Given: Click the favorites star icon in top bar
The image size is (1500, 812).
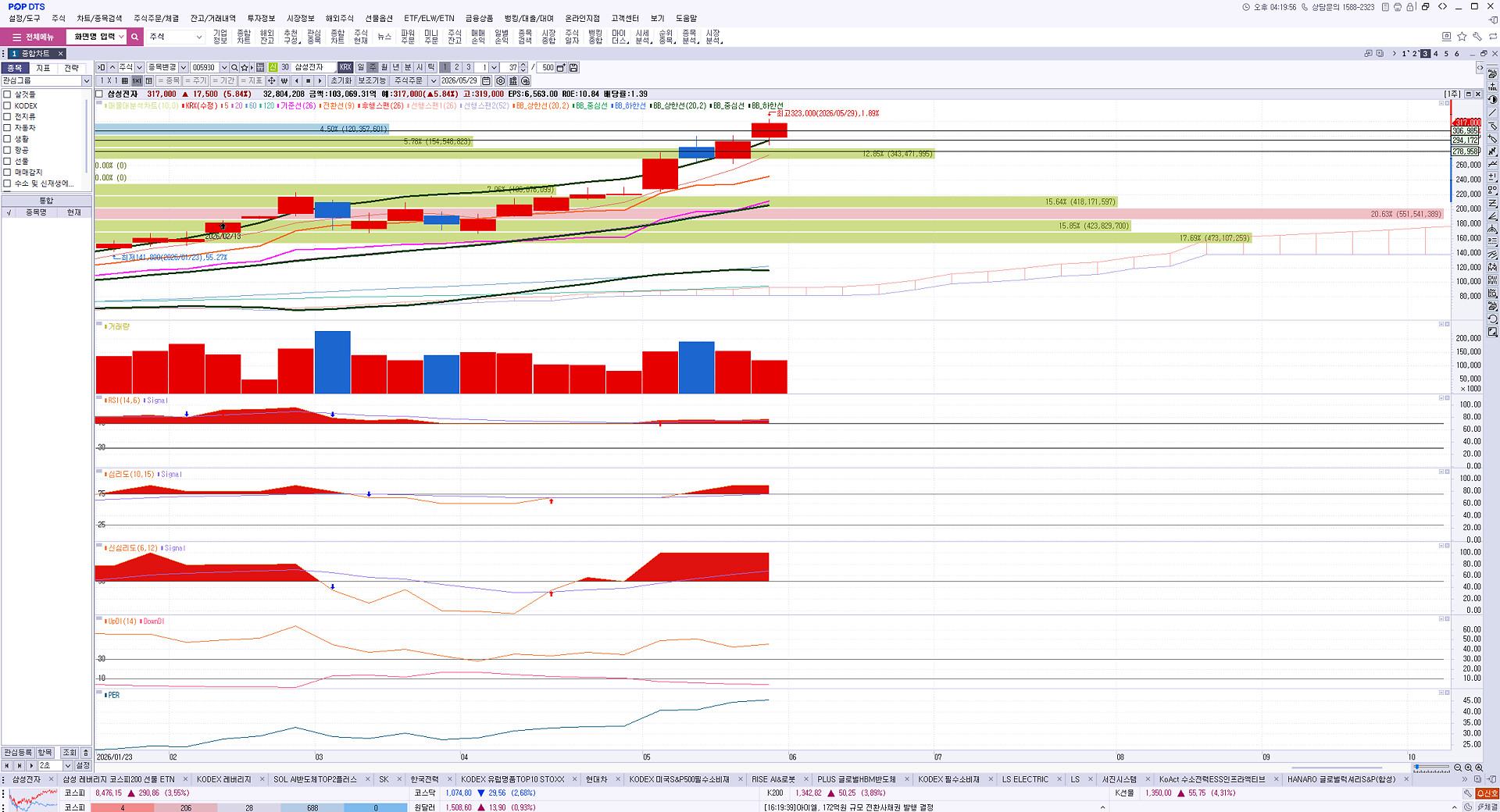Looking at the screenshot, I should click(x=1462, y=36).
